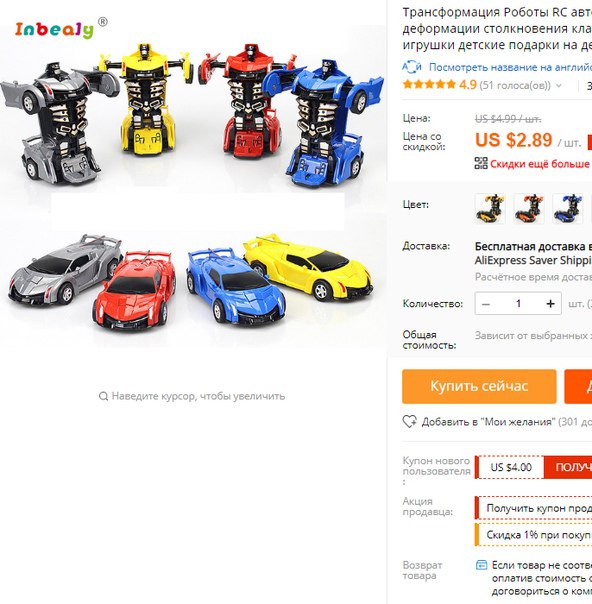Select the yellow robot car color option

click(x=490, y=208)
